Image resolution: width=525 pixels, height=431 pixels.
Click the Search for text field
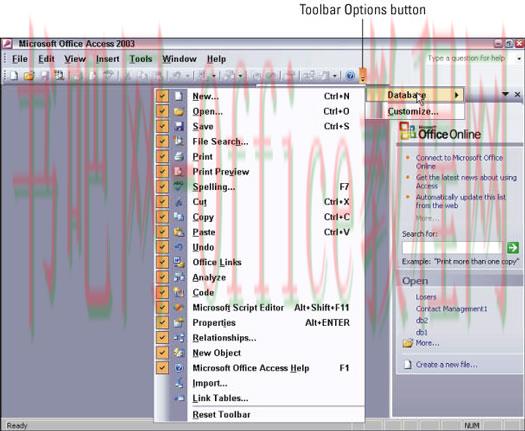click(x=453, y=248)
